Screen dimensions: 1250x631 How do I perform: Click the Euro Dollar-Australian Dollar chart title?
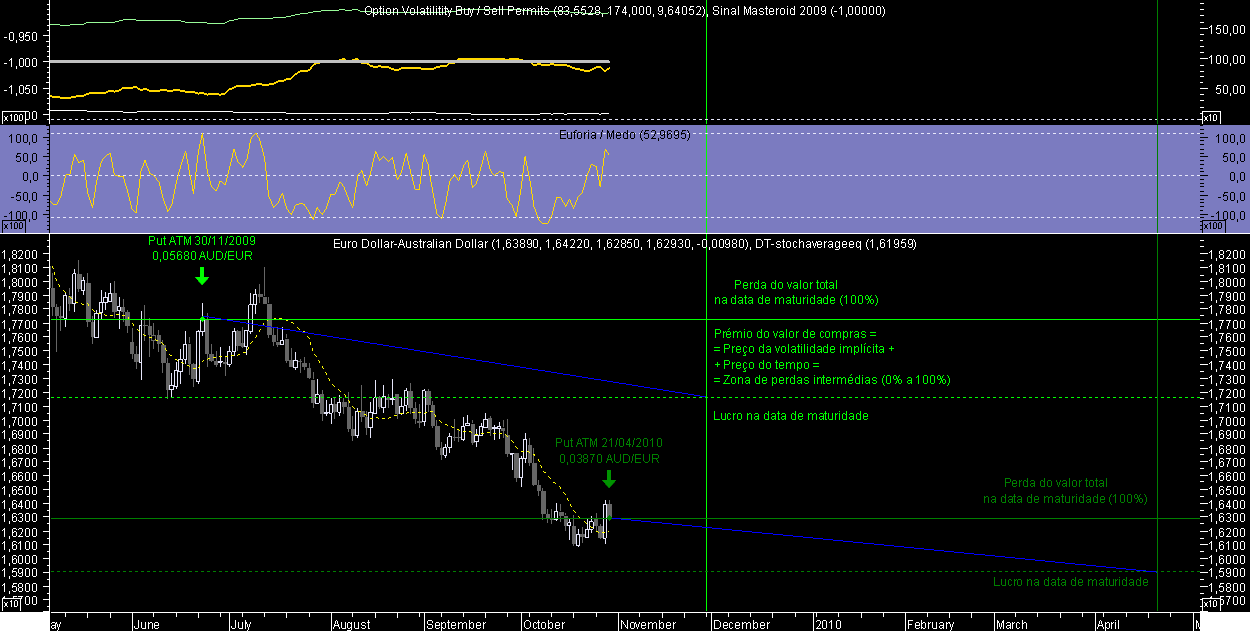coord(624,244)
